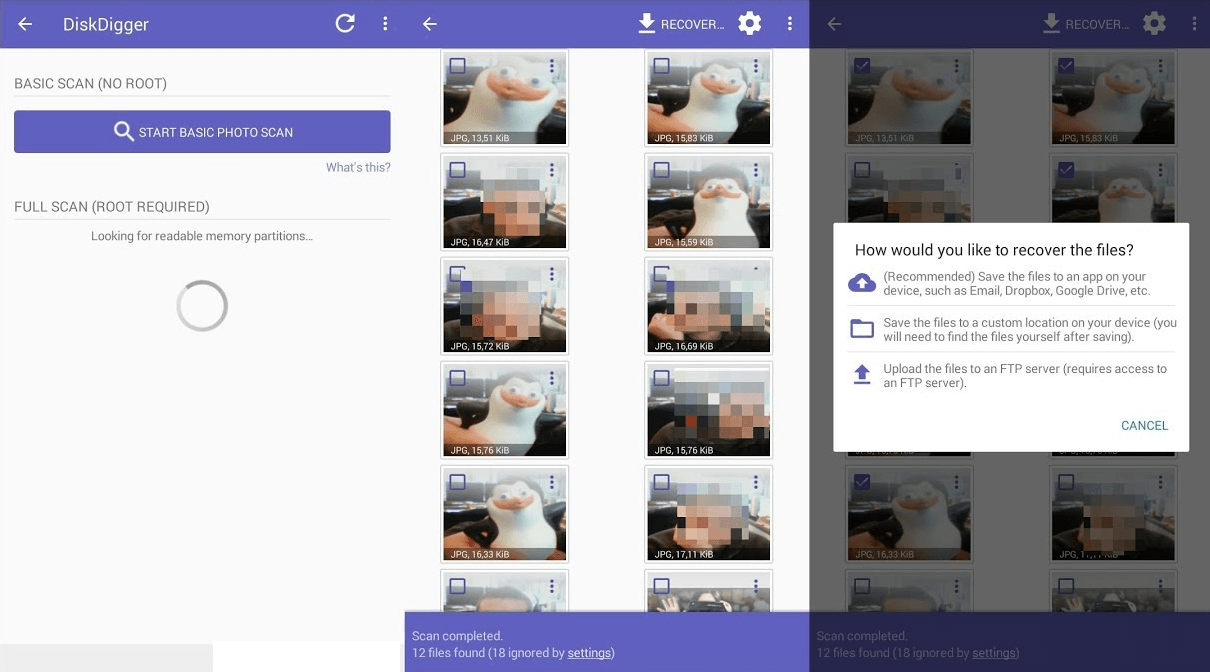Check the box on the 16,47 KiB photo

(x=457, y=170)
